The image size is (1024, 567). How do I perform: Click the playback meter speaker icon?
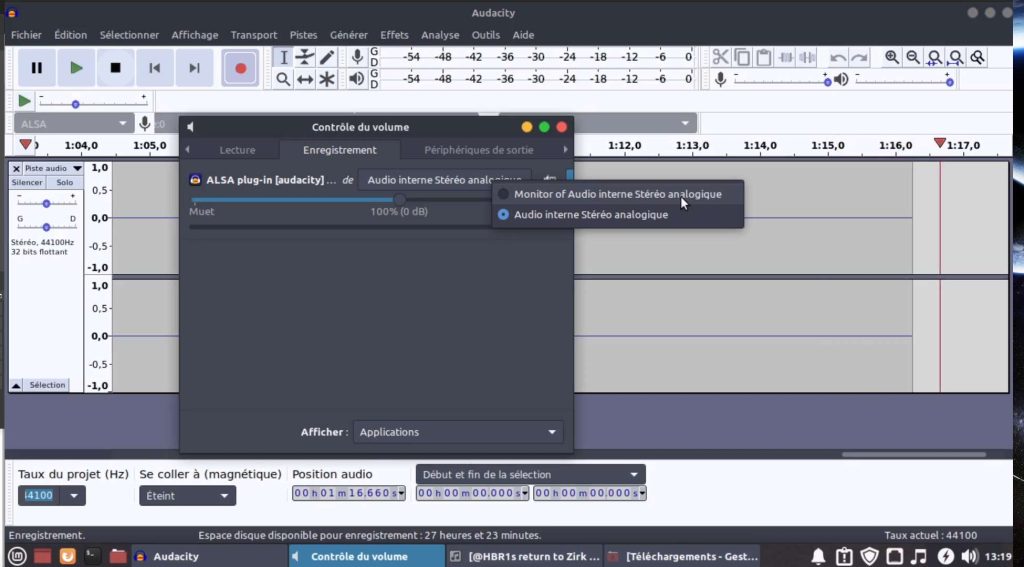[x=357, y=79]
